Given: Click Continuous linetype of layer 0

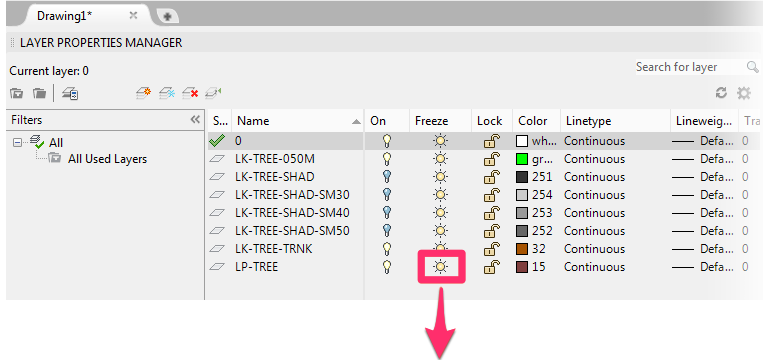Looking at the screenshot, I should click(594, 141).
